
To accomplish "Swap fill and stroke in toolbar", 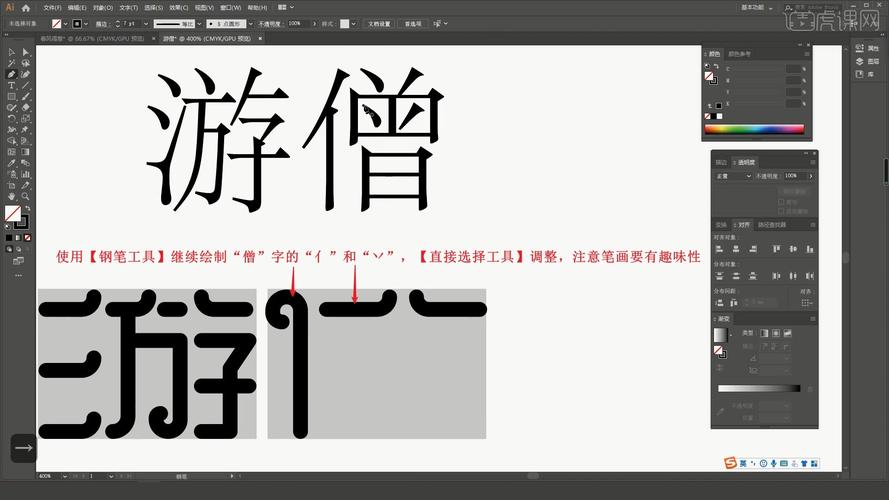I will [x=27, y=209].
